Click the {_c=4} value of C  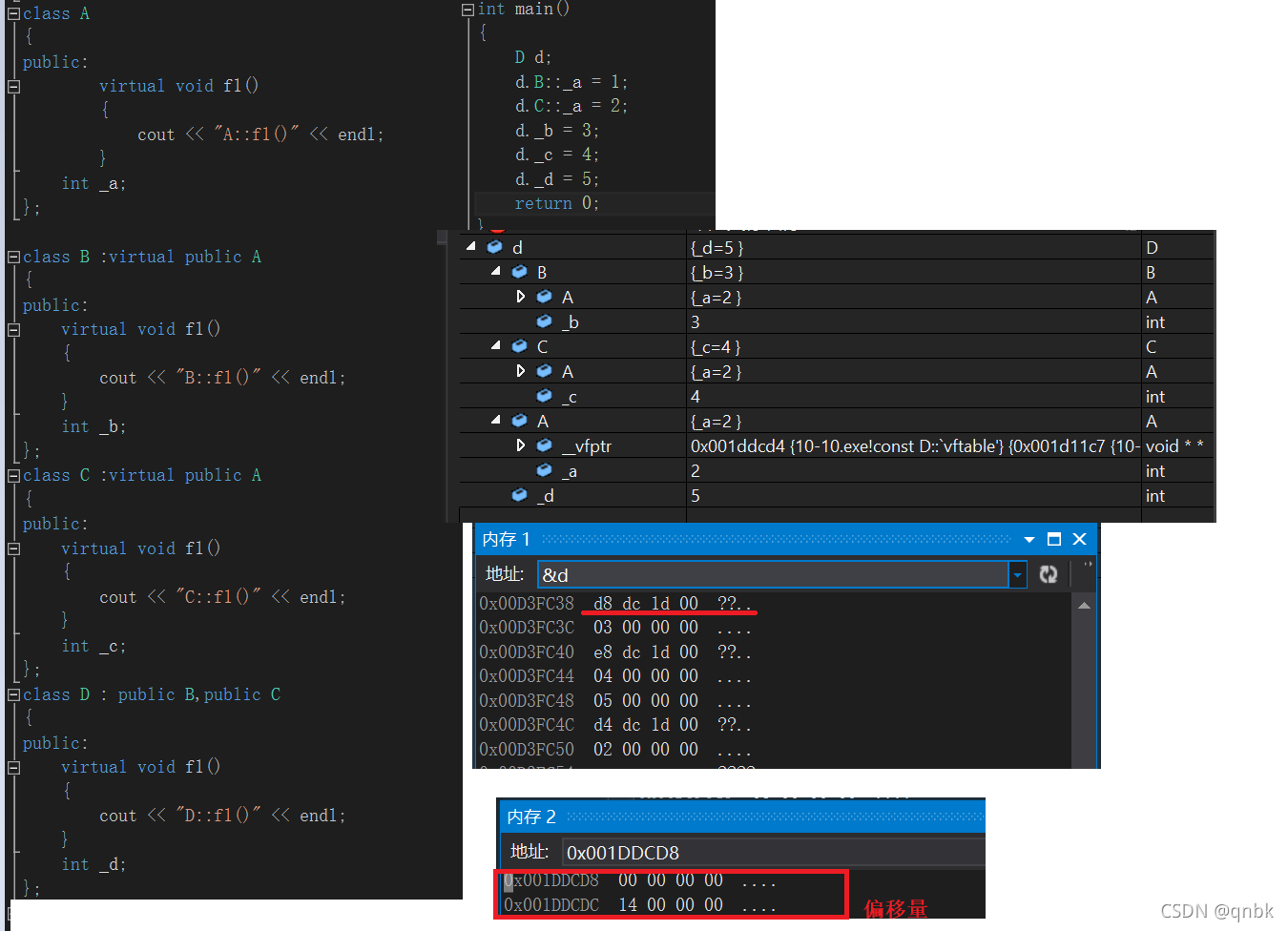[716, 347]
